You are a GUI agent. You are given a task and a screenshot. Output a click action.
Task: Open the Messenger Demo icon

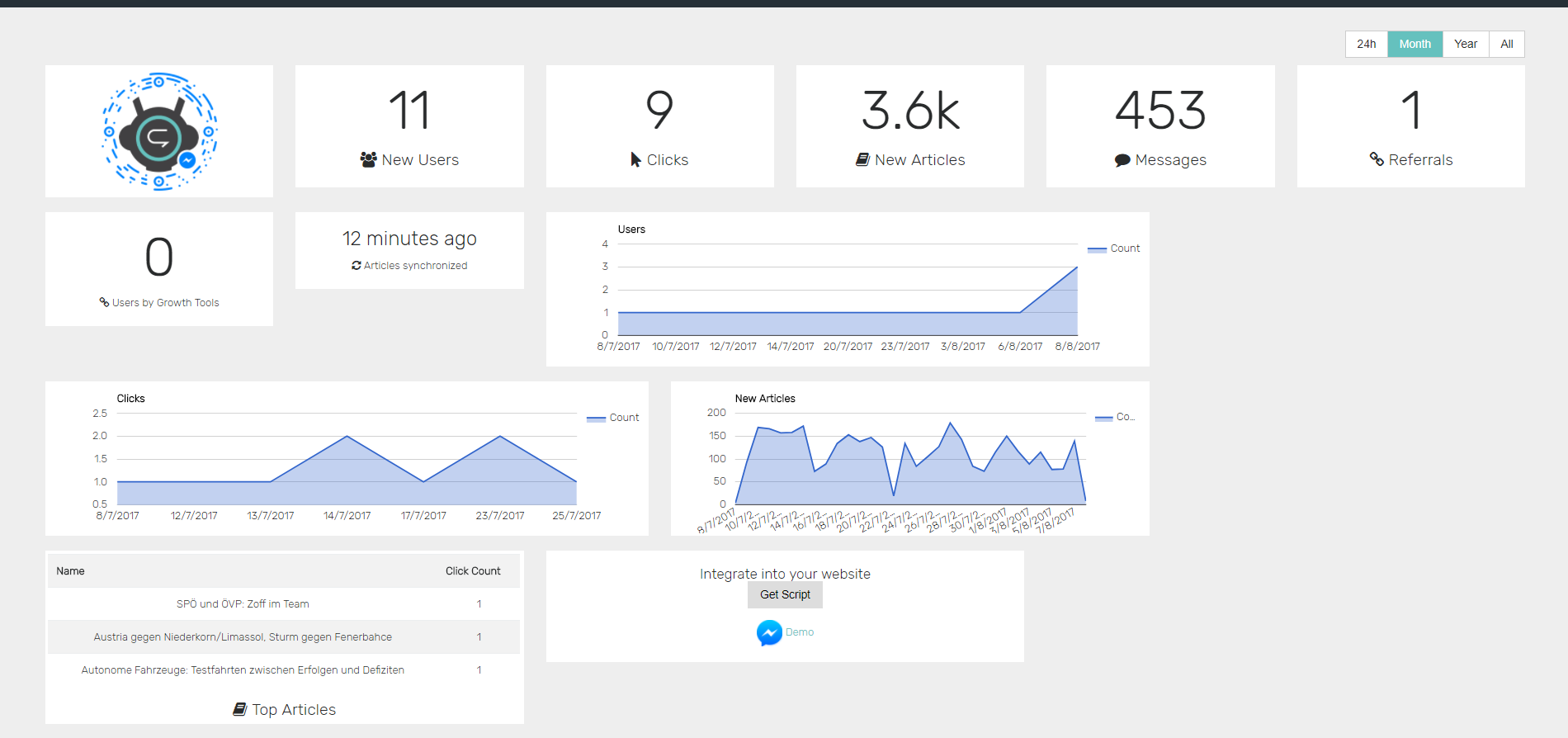769,632
